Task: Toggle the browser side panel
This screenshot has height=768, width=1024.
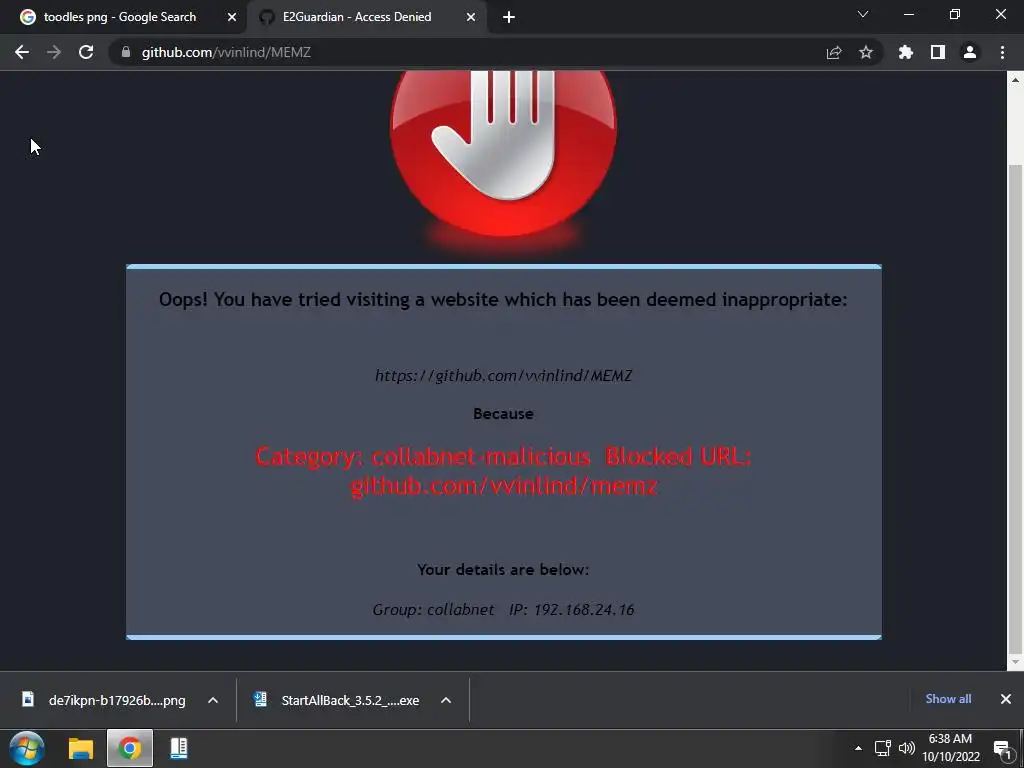Action: pos(938,52)
